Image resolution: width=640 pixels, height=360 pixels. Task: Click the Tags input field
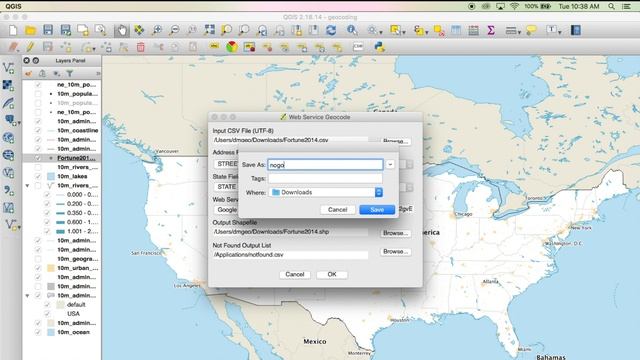point(325,178)
